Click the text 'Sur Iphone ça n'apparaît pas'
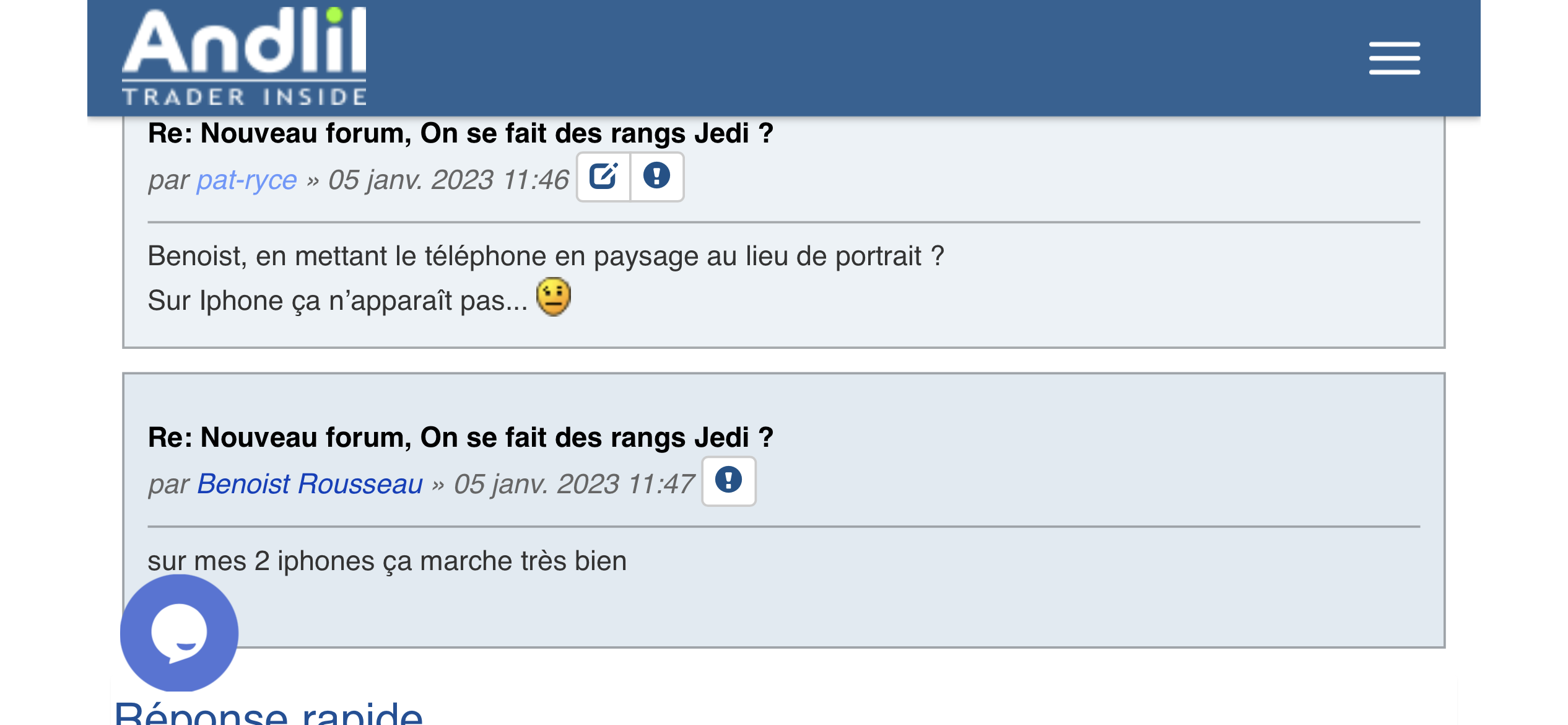1568x725 pixels. (x=337, y=301)
